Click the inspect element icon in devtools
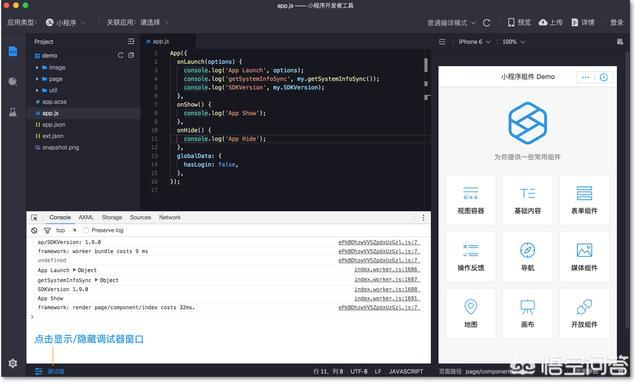640x388 pixels. click(34, 218)
